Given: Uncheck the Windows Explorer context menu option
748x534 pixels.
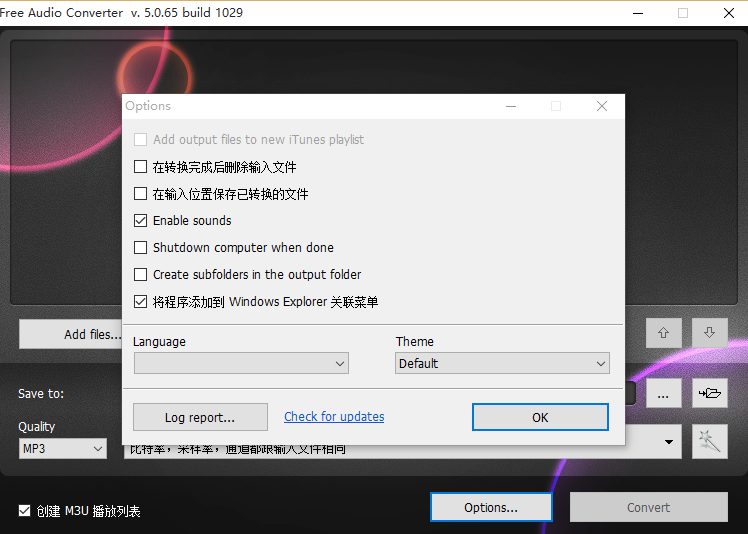Looking at the screenshot, I should coord(141,302).
